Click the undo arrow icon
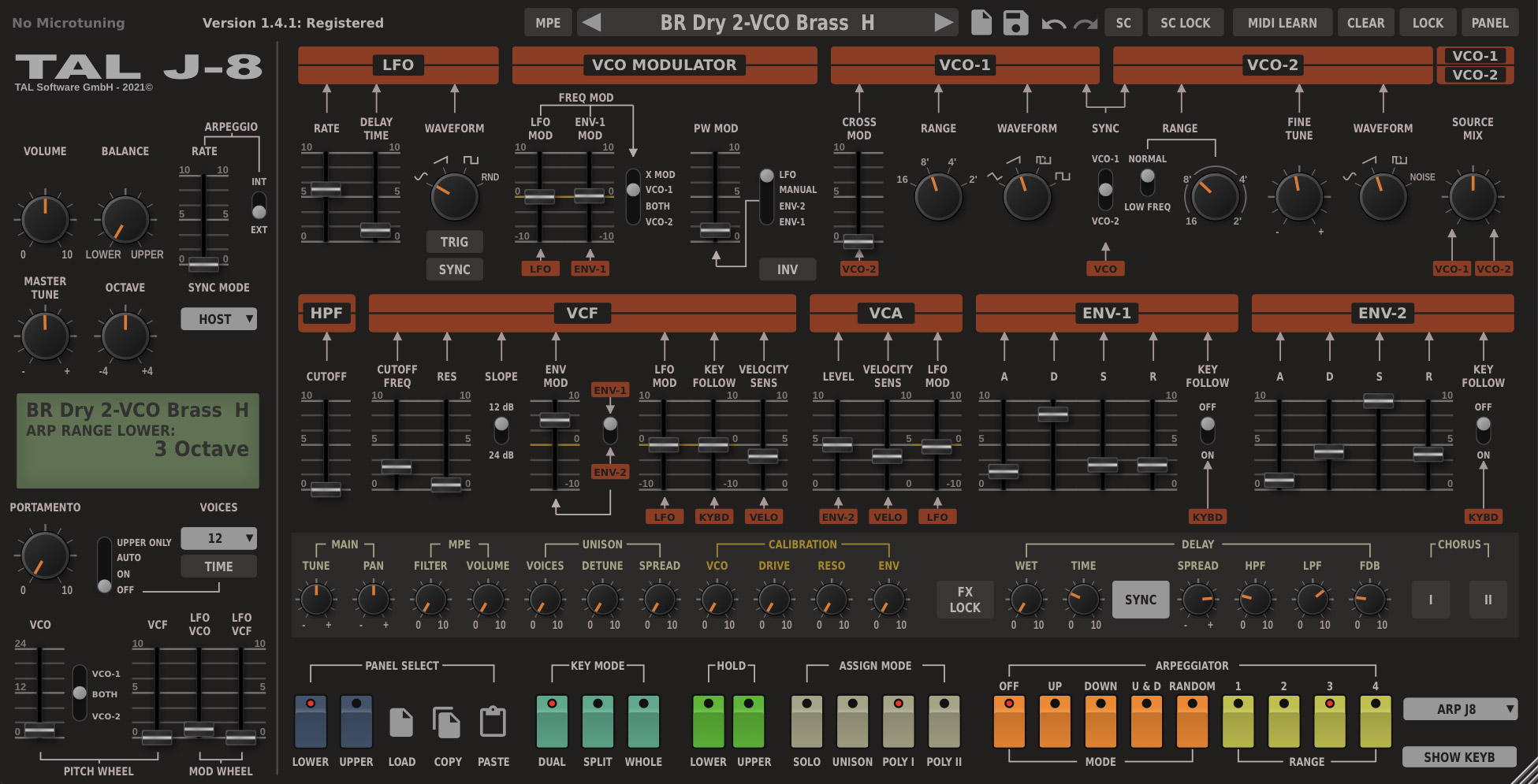Viewport: 1538px width, 784px height. point(1053,24)
